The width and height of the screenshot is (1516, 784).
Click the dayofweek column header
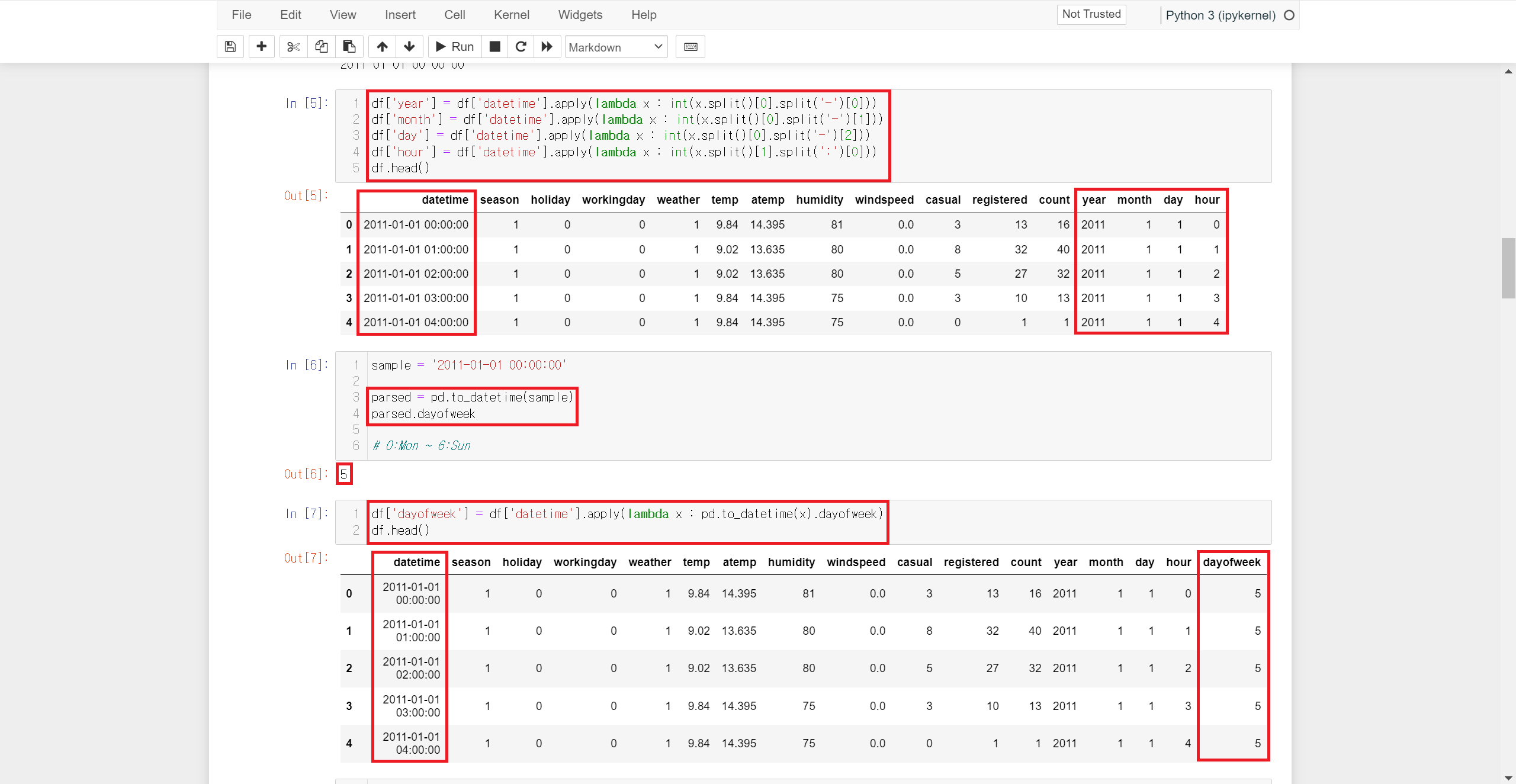(1232, 562)
